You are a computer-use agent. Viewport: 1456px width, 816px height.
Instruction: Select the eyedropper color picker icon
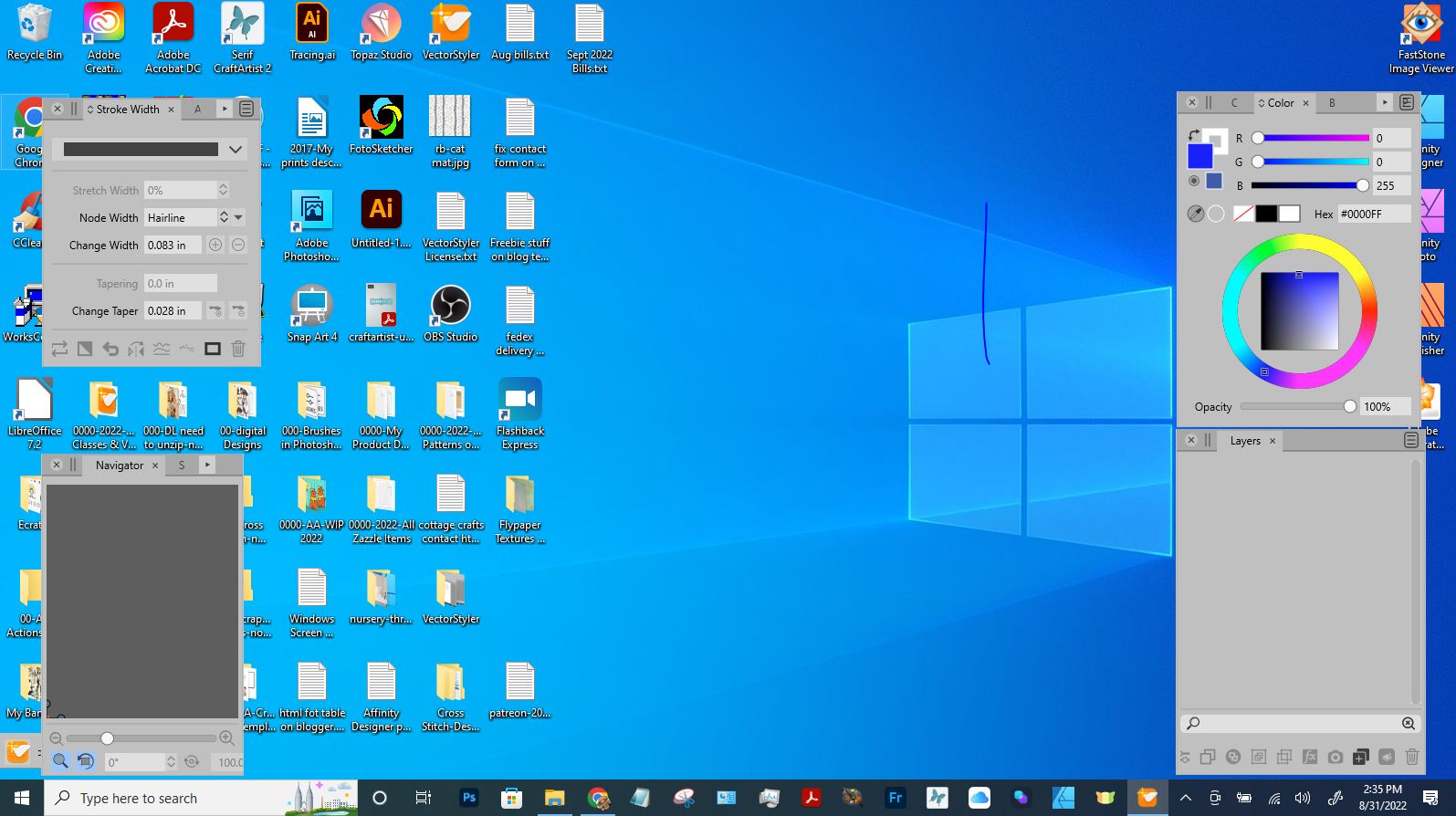pos(1195,214)
